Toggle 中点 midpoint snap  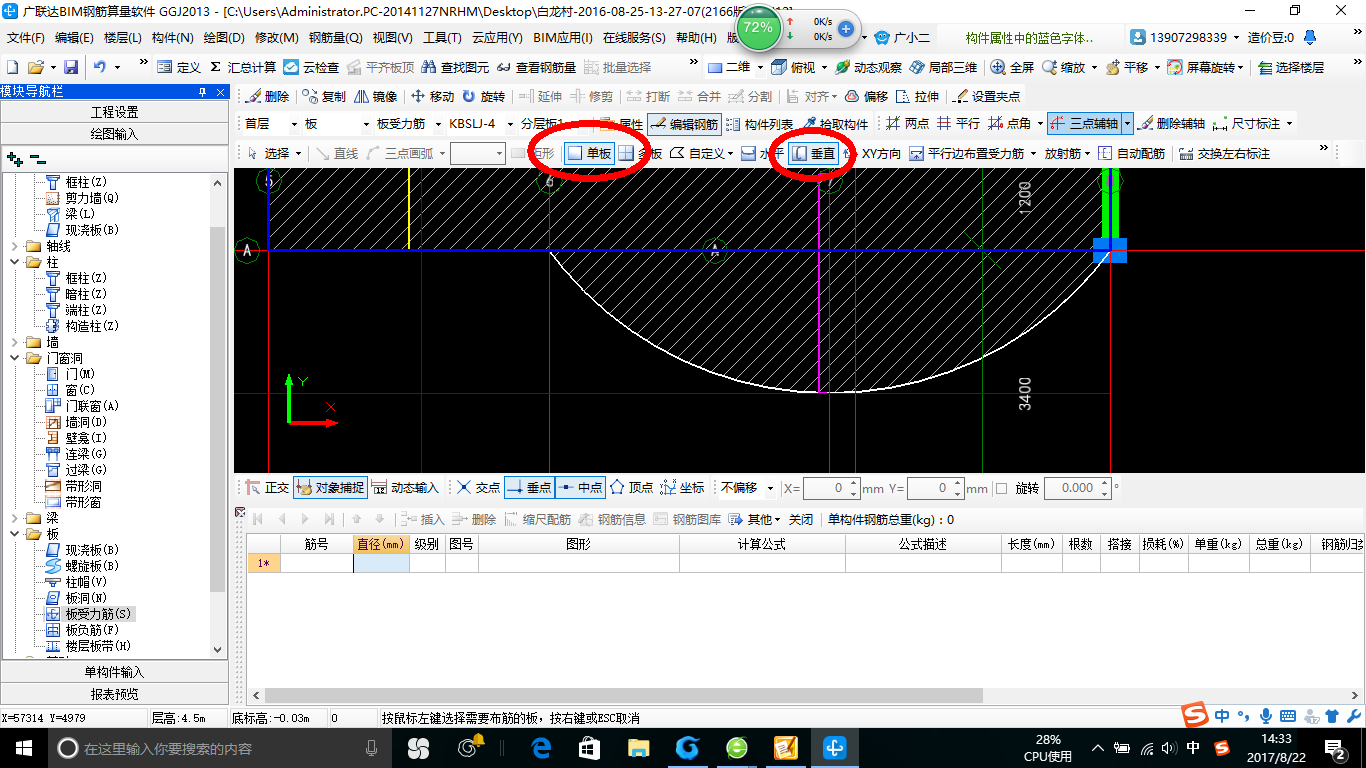(x=580, y=488)
